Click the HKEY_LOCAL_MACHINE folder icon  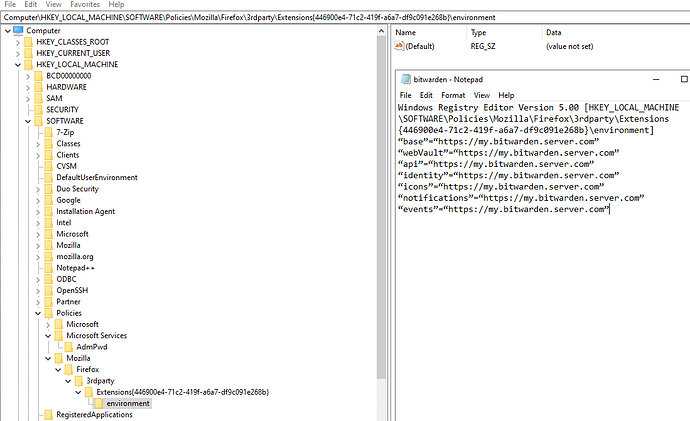(29, 65)
